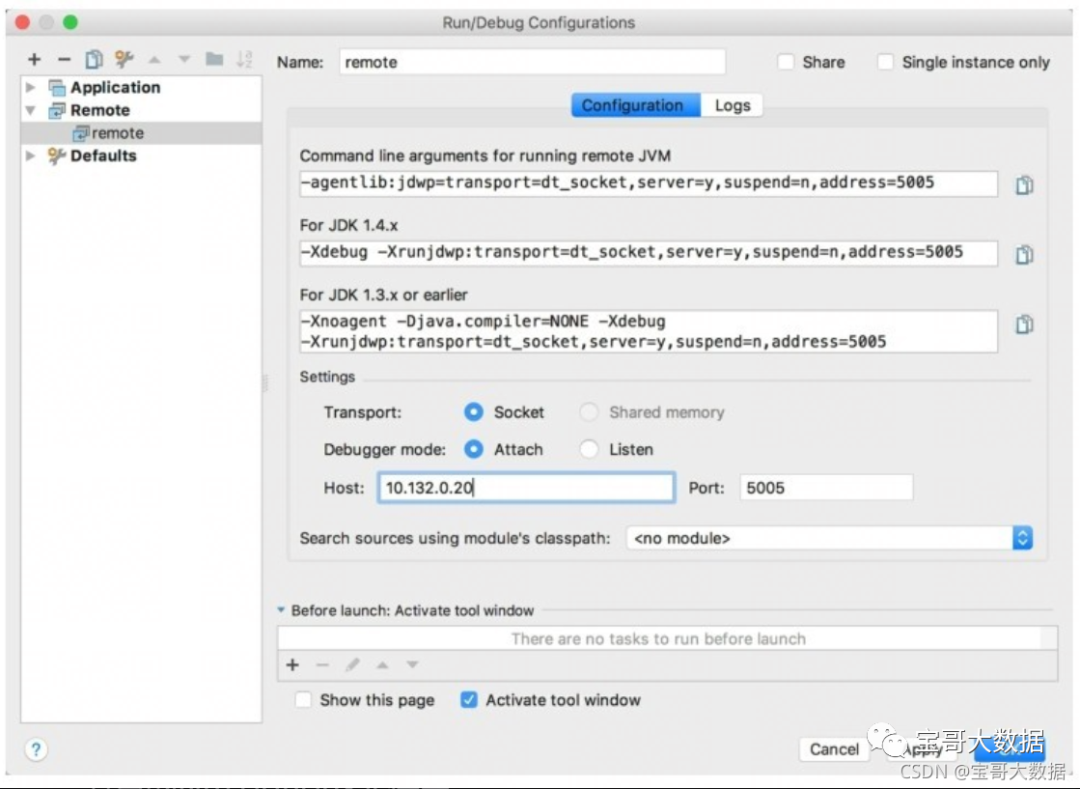1080x789 pixels.
Task: Select the Defaults label in tree
Action: pyautogui.click(x=103, y=156)
